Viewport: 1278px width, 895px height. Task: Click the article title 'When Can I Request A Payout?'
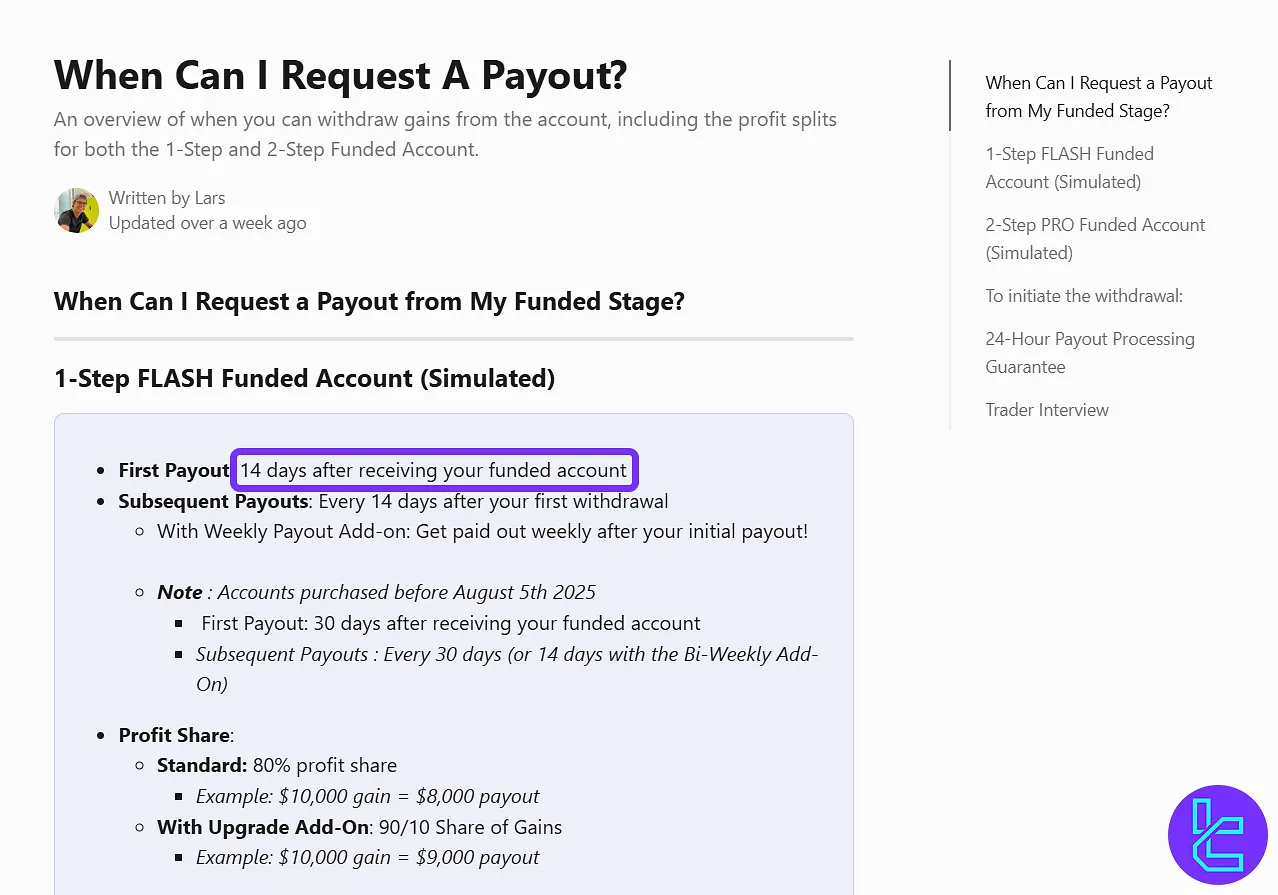click(x=340, y=75)
